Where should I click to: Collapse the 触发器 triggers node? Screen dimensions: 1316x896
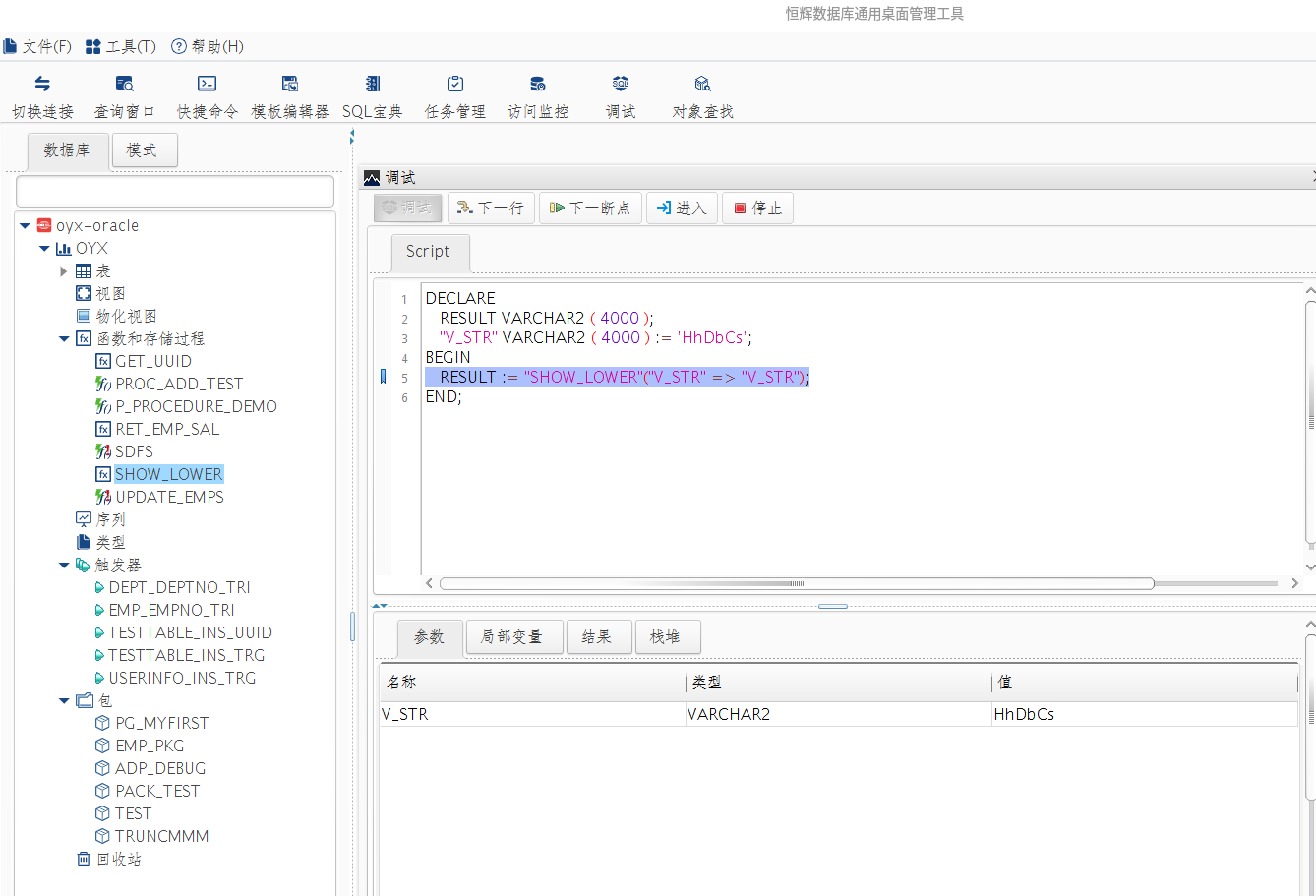tap(64, 565)
